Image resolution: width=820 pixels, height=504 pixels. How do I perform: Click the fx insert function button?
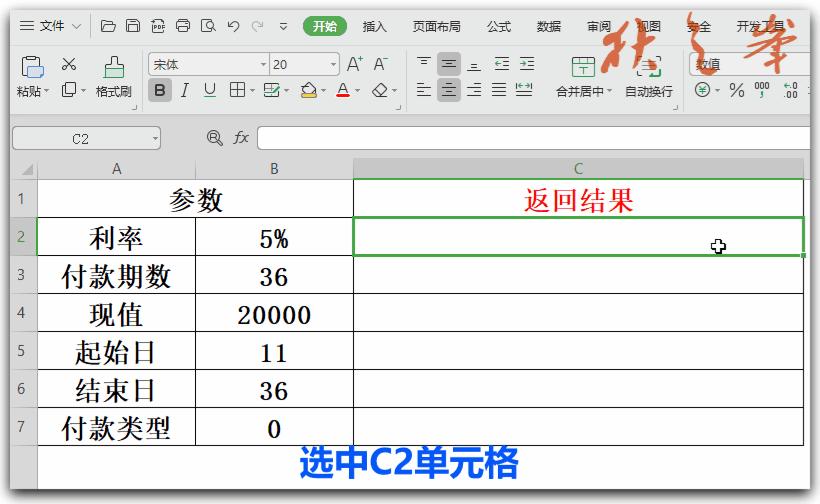[x=241, y=138]
